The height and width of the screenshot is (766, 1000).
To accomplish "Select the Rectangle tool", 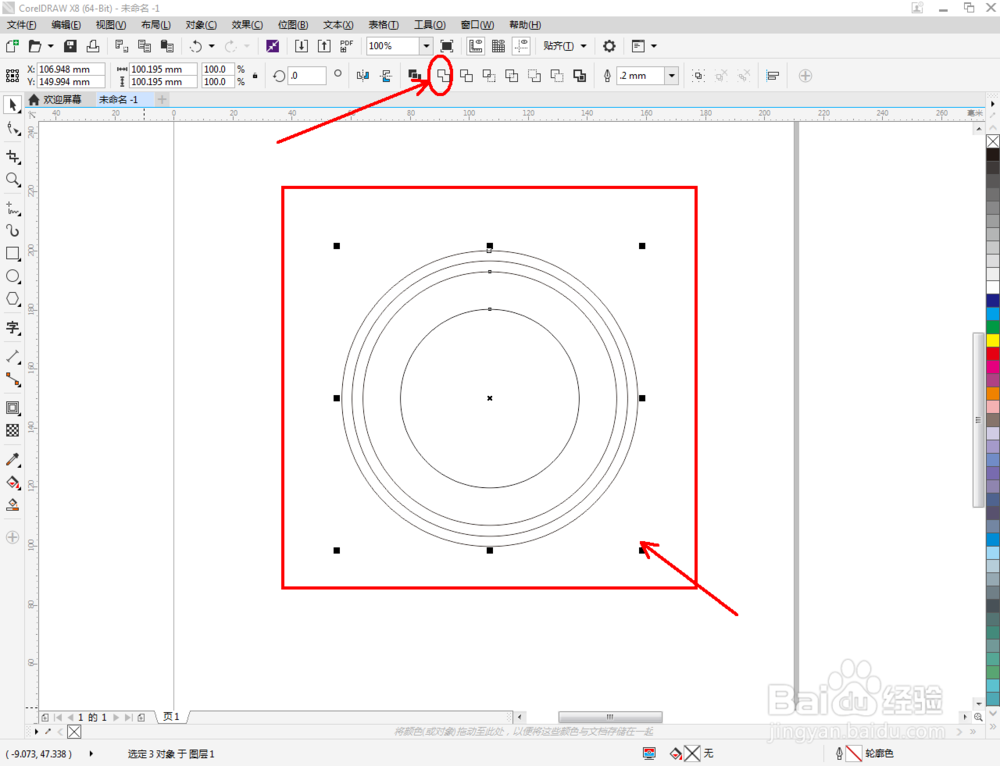I will (13, 253).
